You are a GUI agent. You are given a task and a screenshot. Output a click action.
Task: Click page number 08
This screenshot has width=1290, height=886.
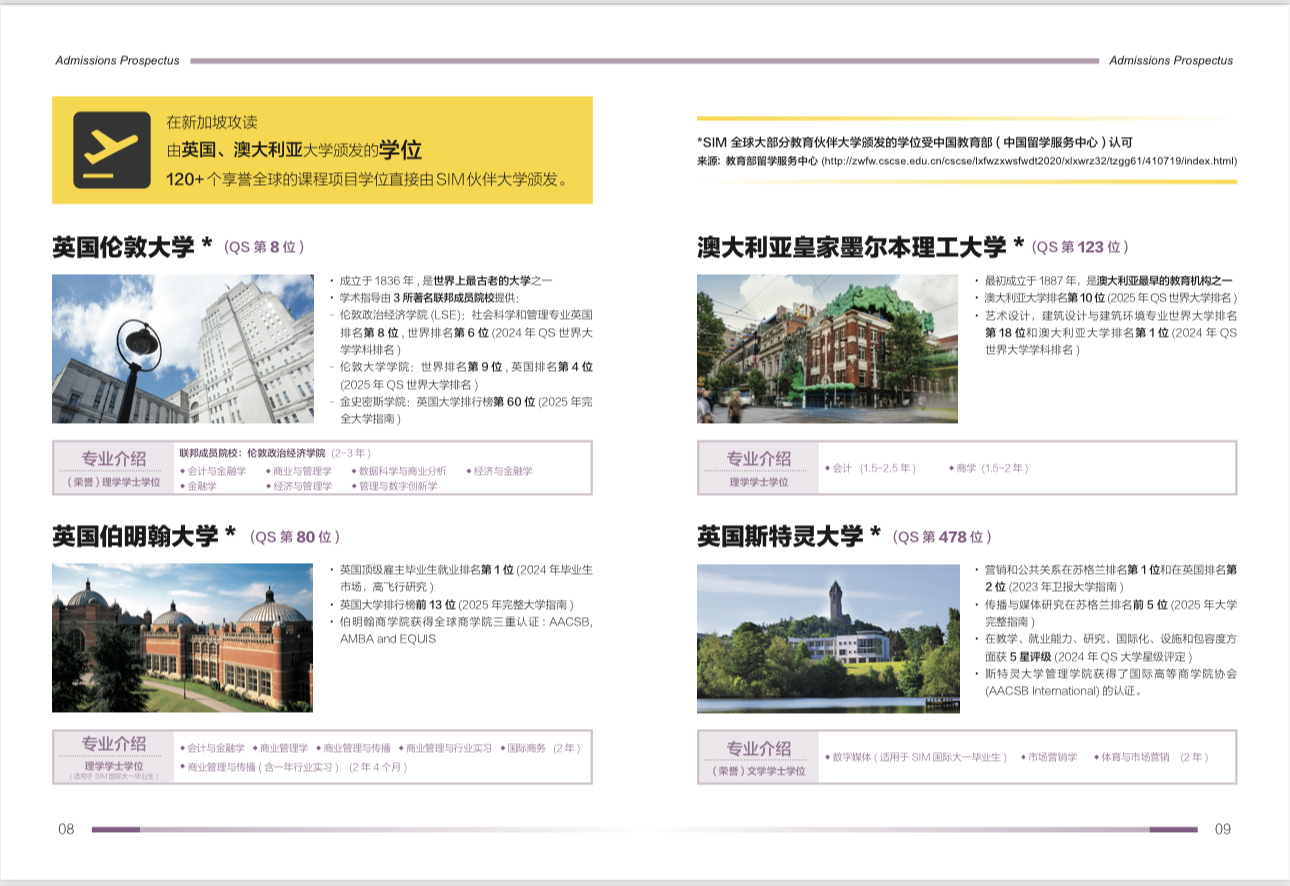[x=66, y=829]
